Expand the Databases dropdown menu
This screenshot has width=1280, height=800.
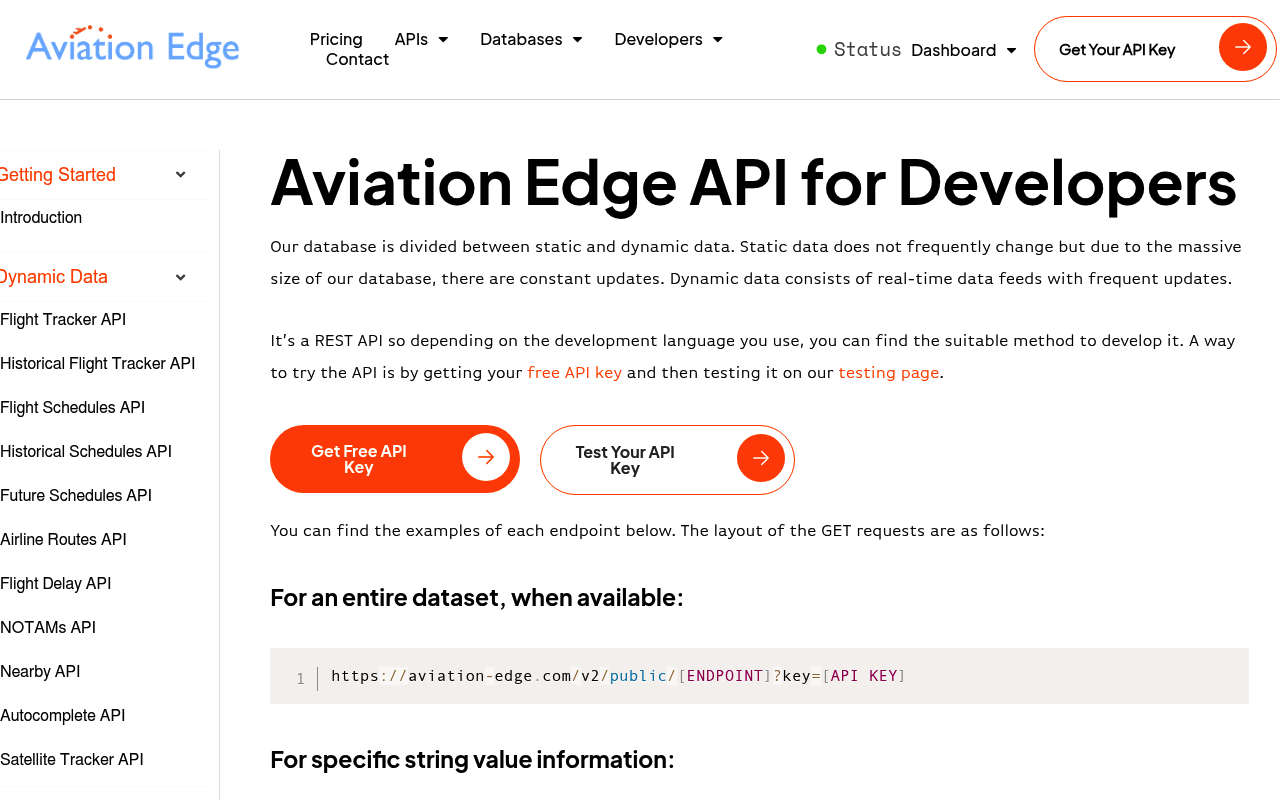pyautogui.click(x=531, y=39)
